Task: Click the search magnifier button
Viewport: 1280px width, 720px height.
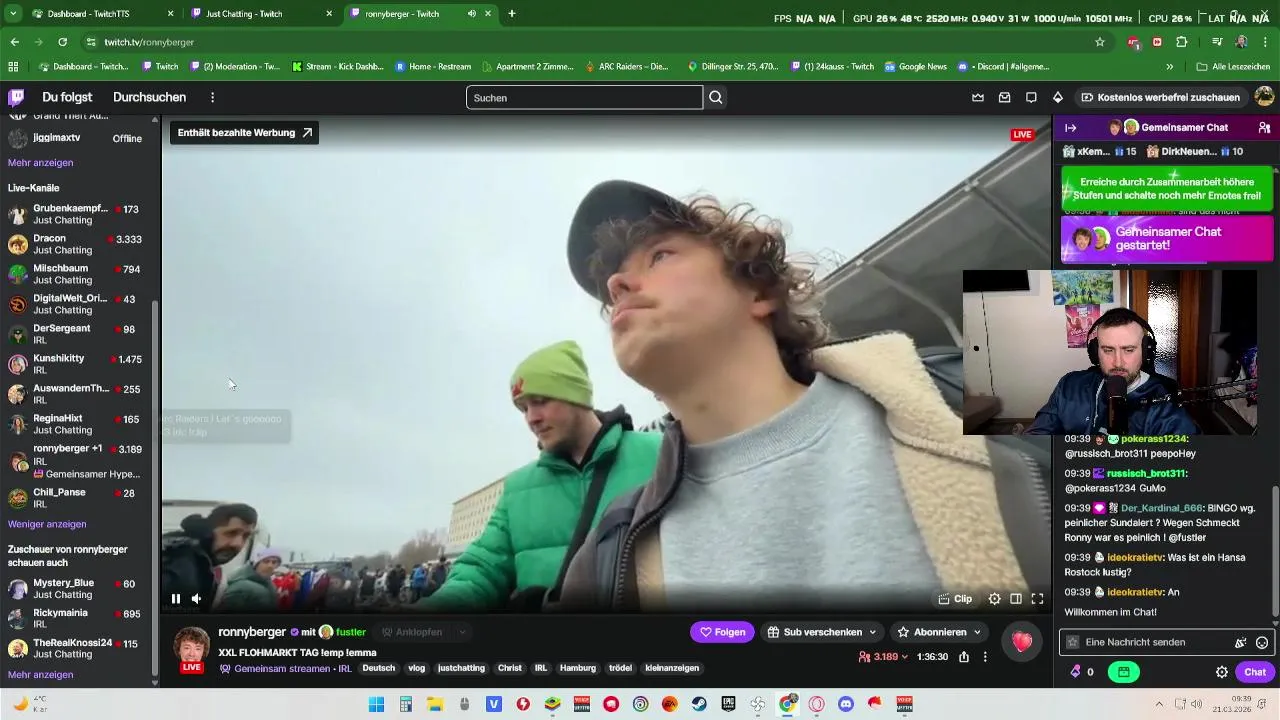Action: [716, 97]
